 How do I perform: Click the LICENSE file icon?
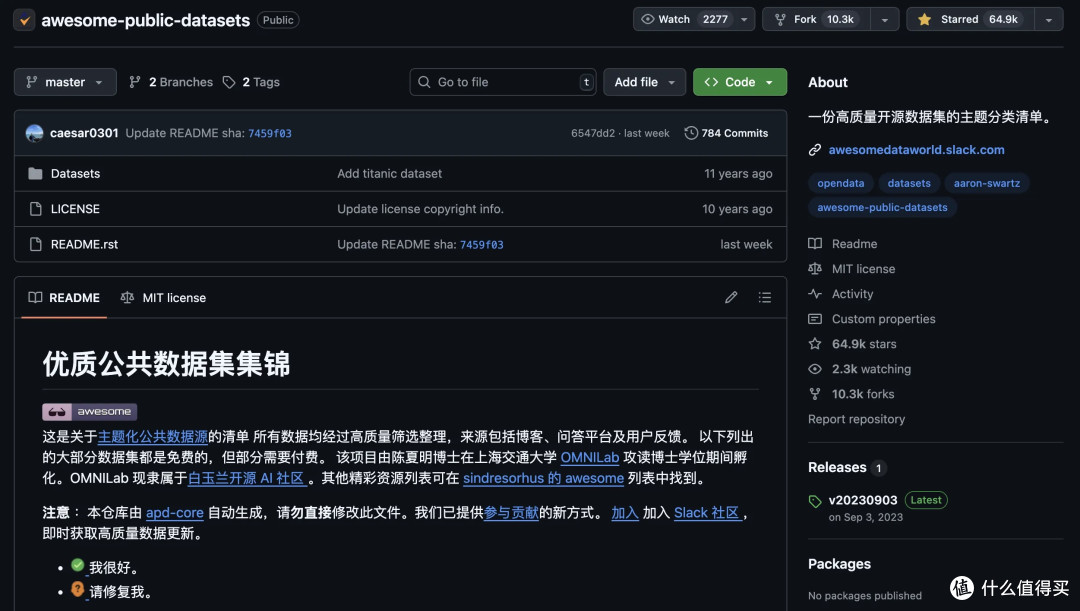pyautogui.click(x=35, y=209)
